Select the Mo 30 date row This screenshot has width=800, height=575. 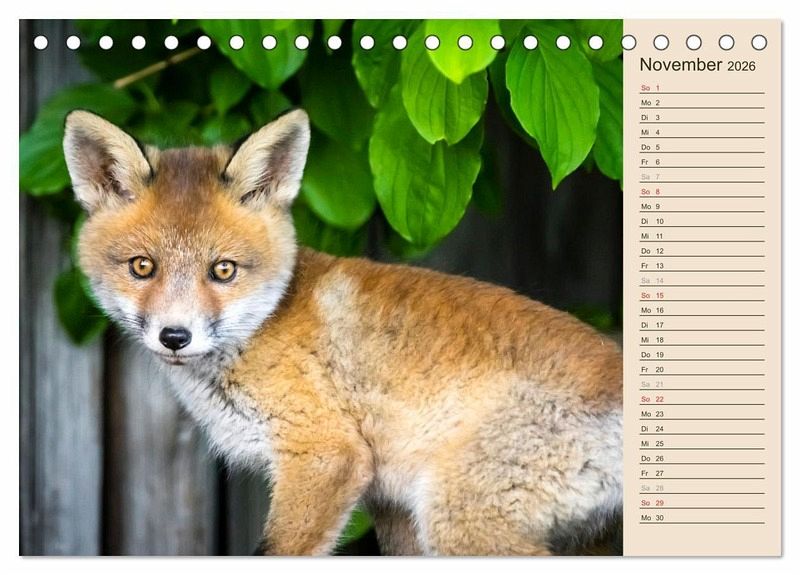click(701, 518)
